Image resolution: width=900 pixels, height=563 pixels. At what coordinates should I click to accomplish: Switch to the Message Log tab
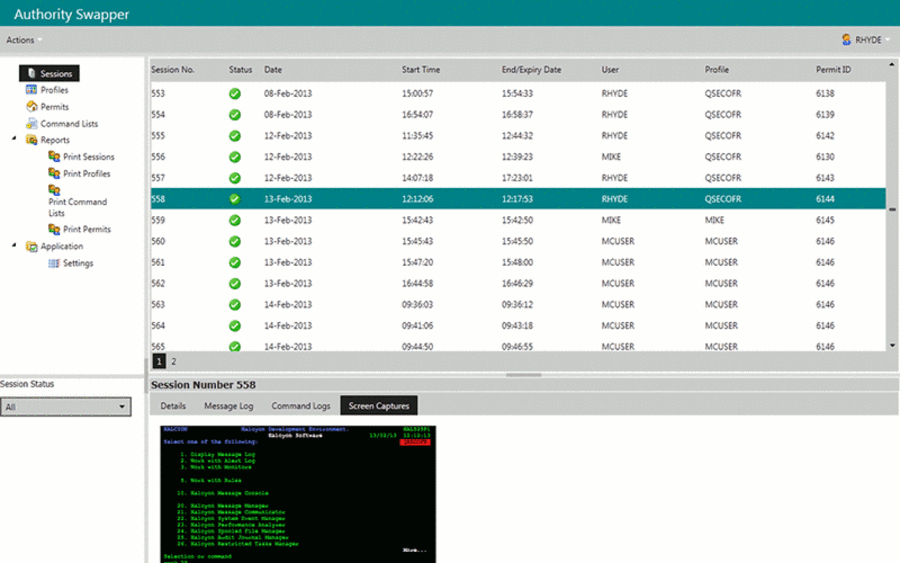(x=228, y=406)
